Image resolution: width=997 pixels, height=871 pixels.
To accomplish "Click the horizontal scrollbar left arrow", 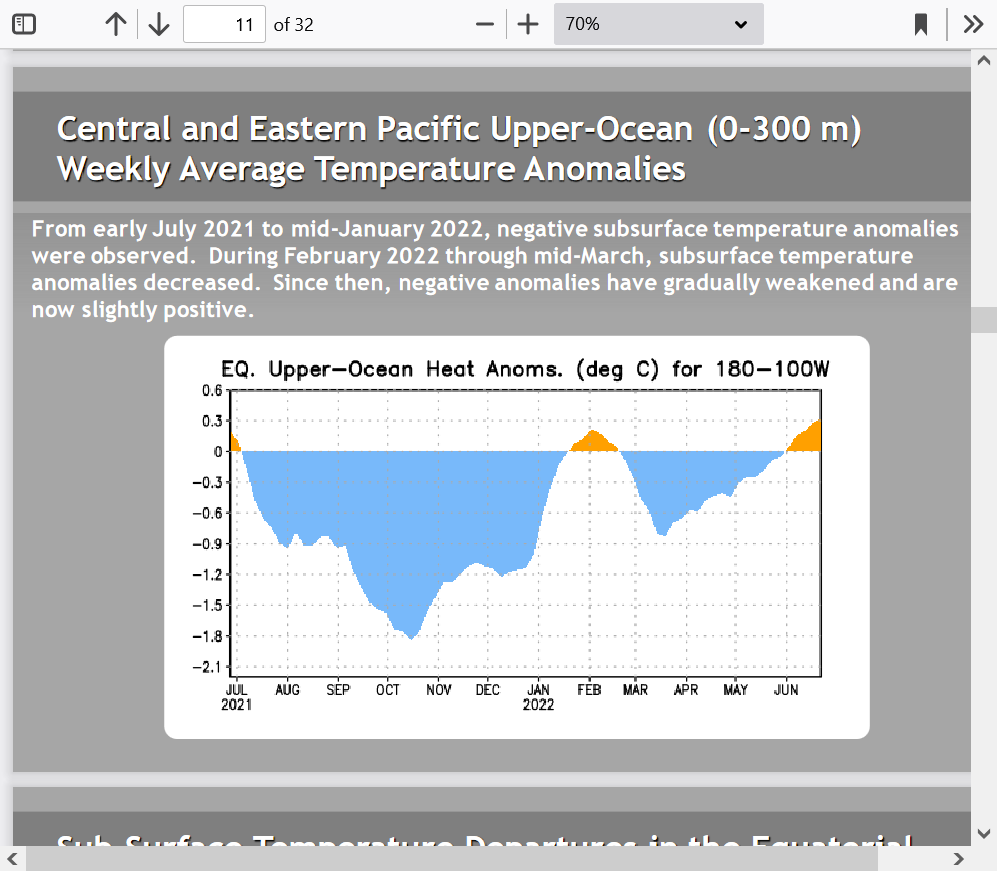I will click(12, 859).
